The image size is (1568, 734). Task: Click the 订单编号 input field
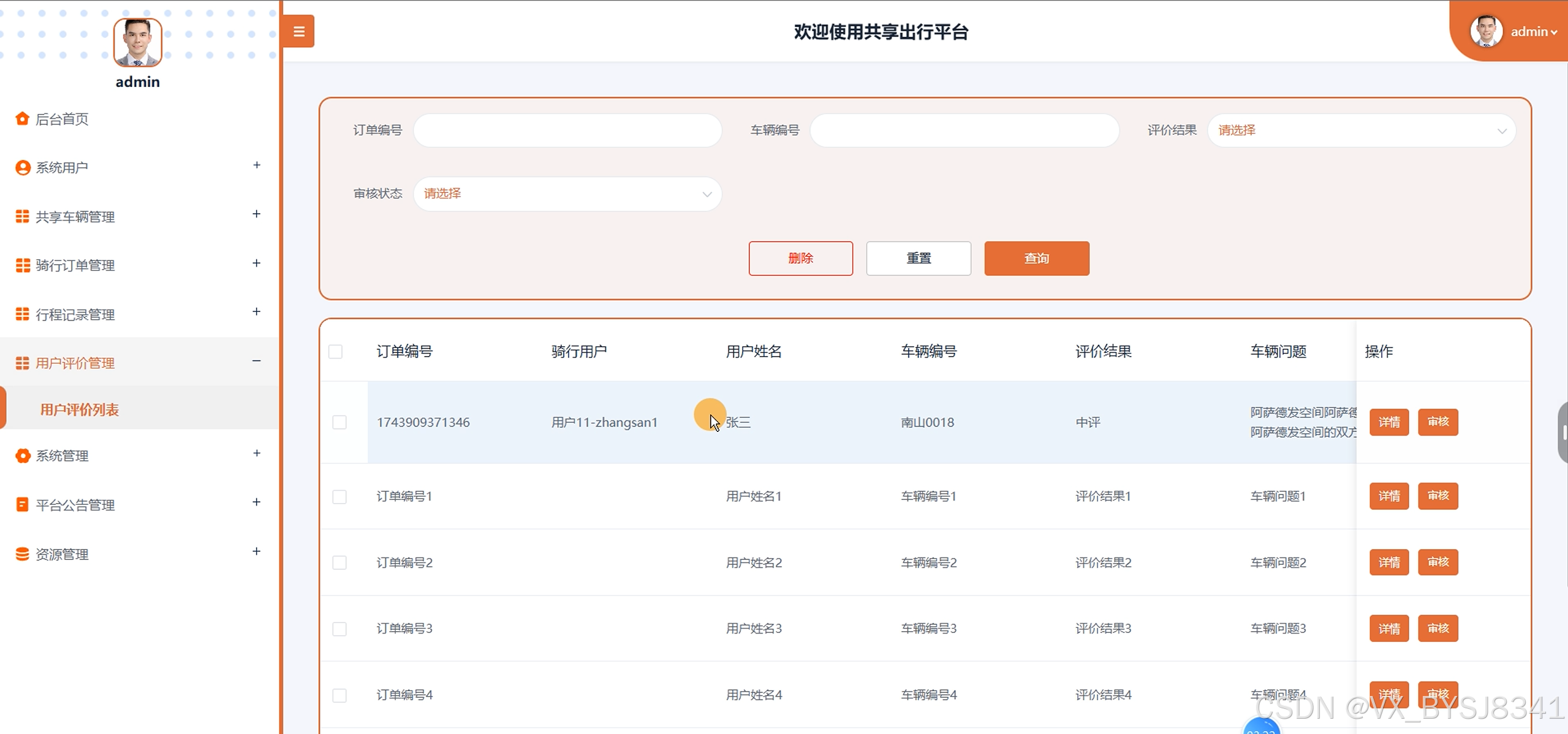(567, 131)
